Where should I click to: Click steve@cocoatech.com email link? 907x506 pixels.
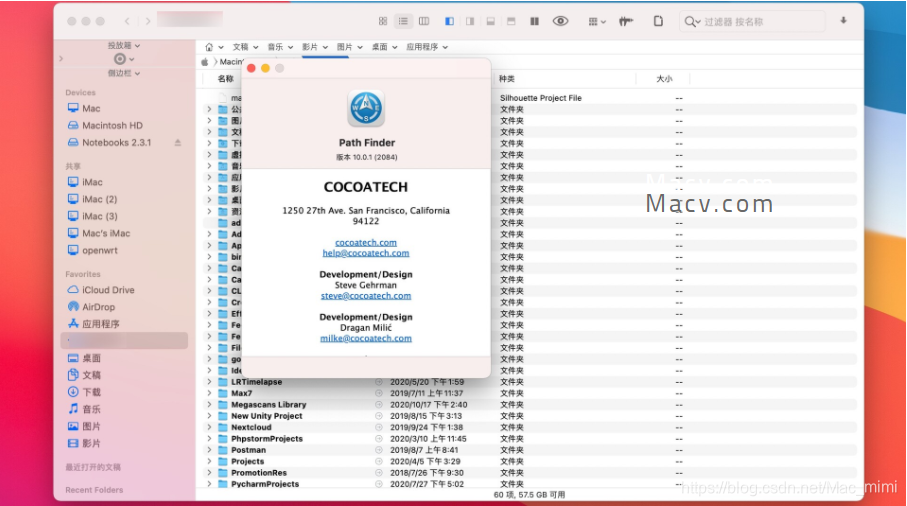coord(366,296)
